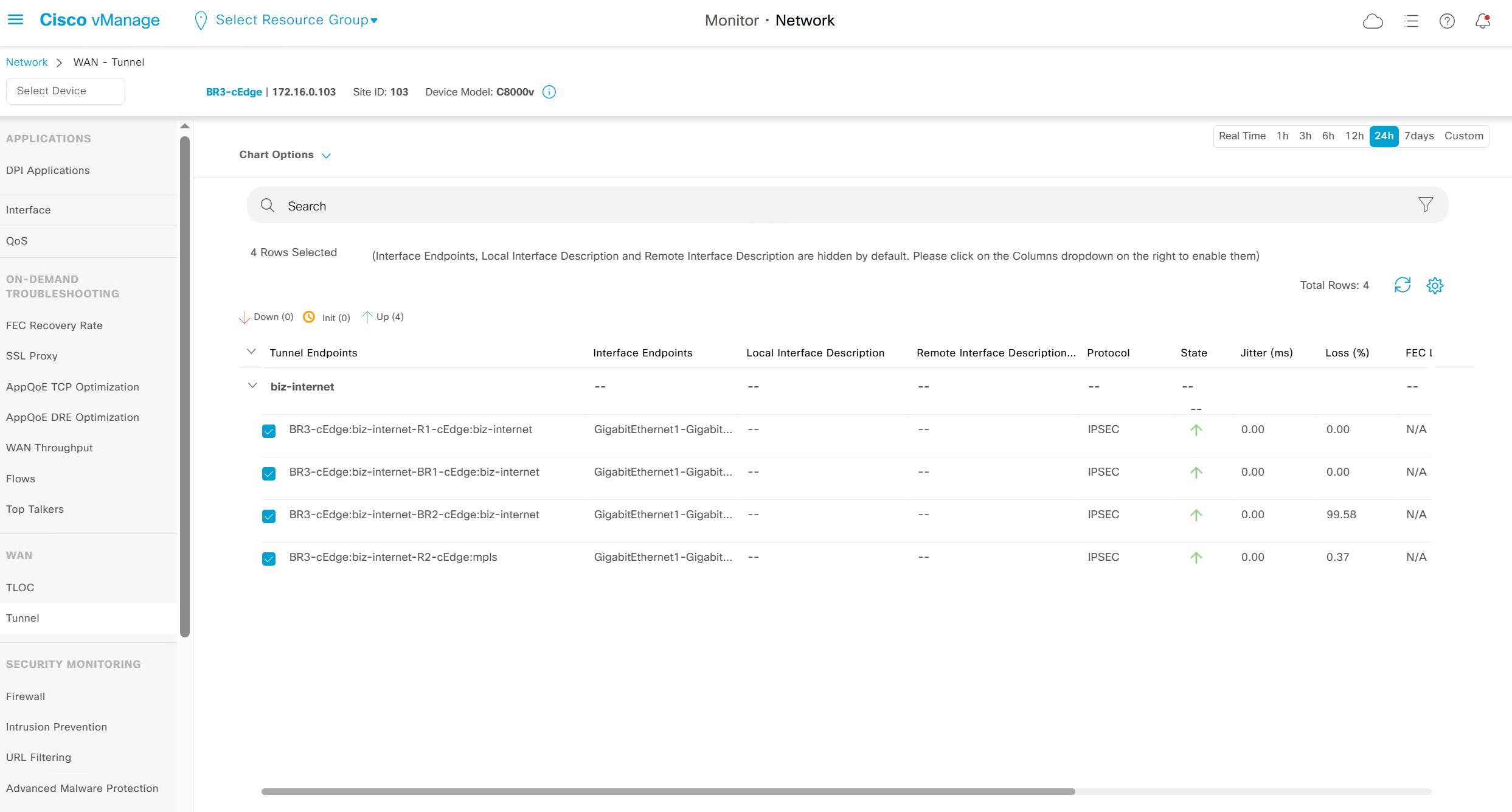Open the task list icon
The width and height of the screenshot is (1512, 812).
coord(1411,21)
